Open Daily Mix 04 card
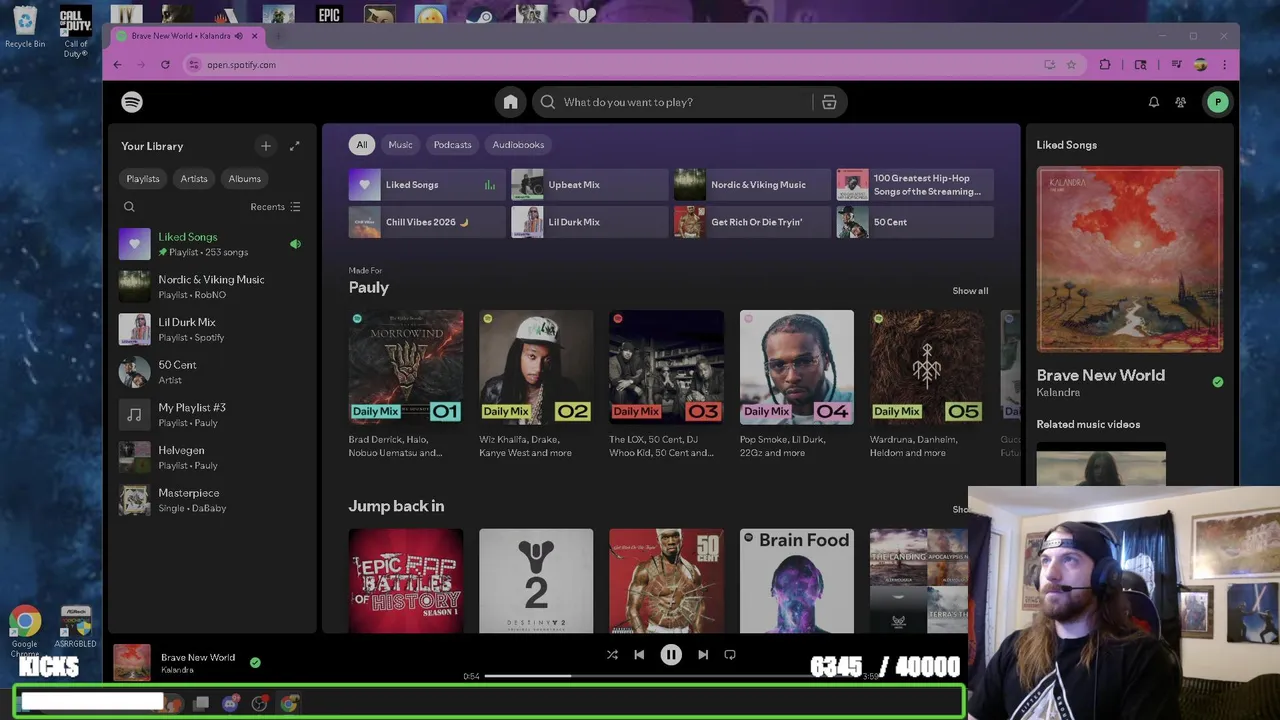Screen dimensions: 1280x720 (x=797, y=385)
